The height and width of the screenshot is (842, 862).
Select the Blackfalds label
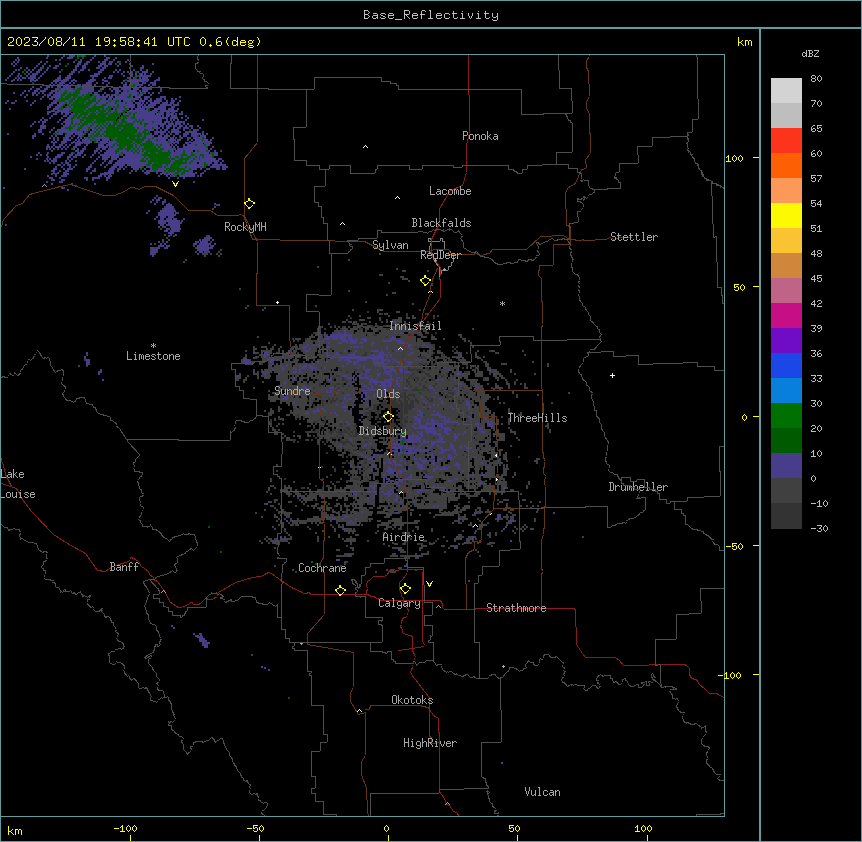(441, 223)
